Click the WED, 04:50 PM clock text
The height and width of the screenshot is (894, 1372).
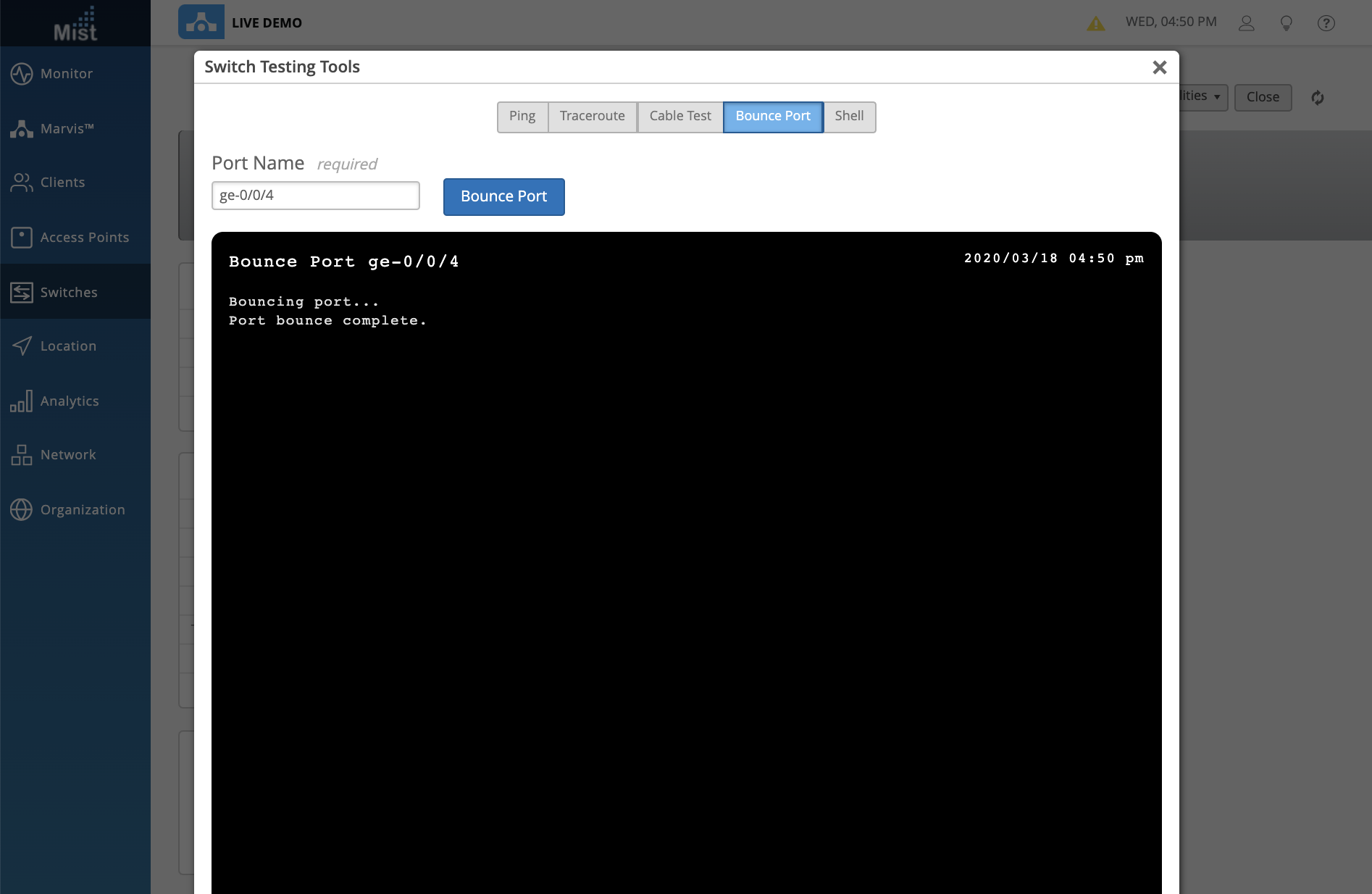tap(1171, 22)
